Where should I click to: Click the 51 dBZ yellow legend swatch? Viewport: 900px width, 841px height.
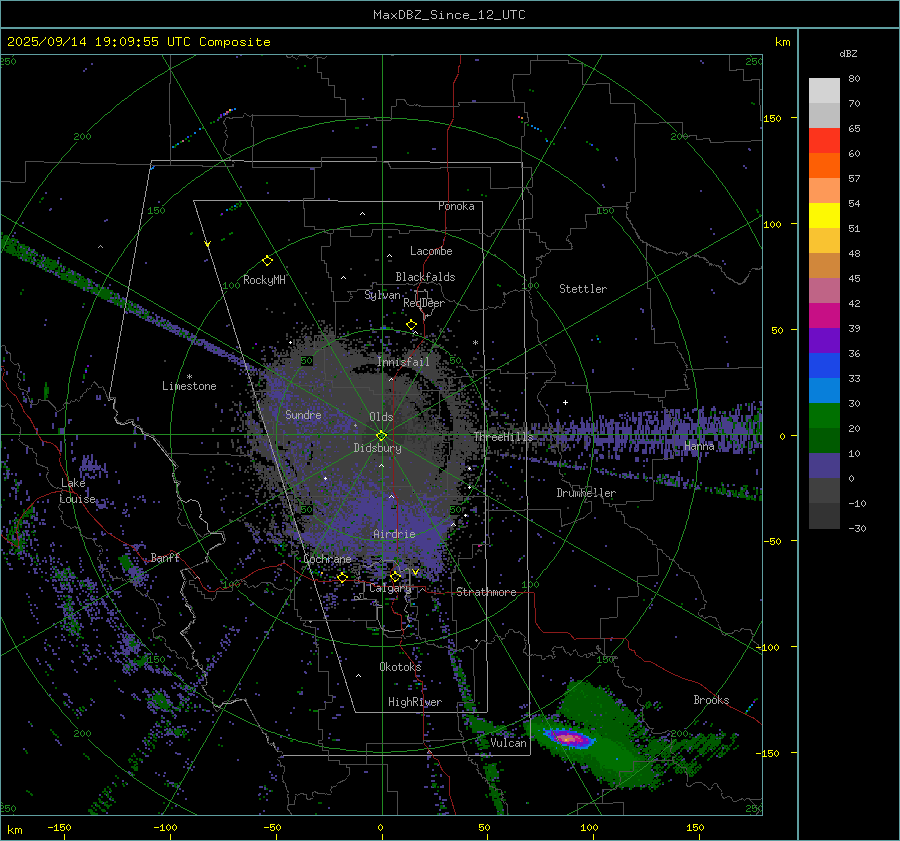tap(824, 216)
